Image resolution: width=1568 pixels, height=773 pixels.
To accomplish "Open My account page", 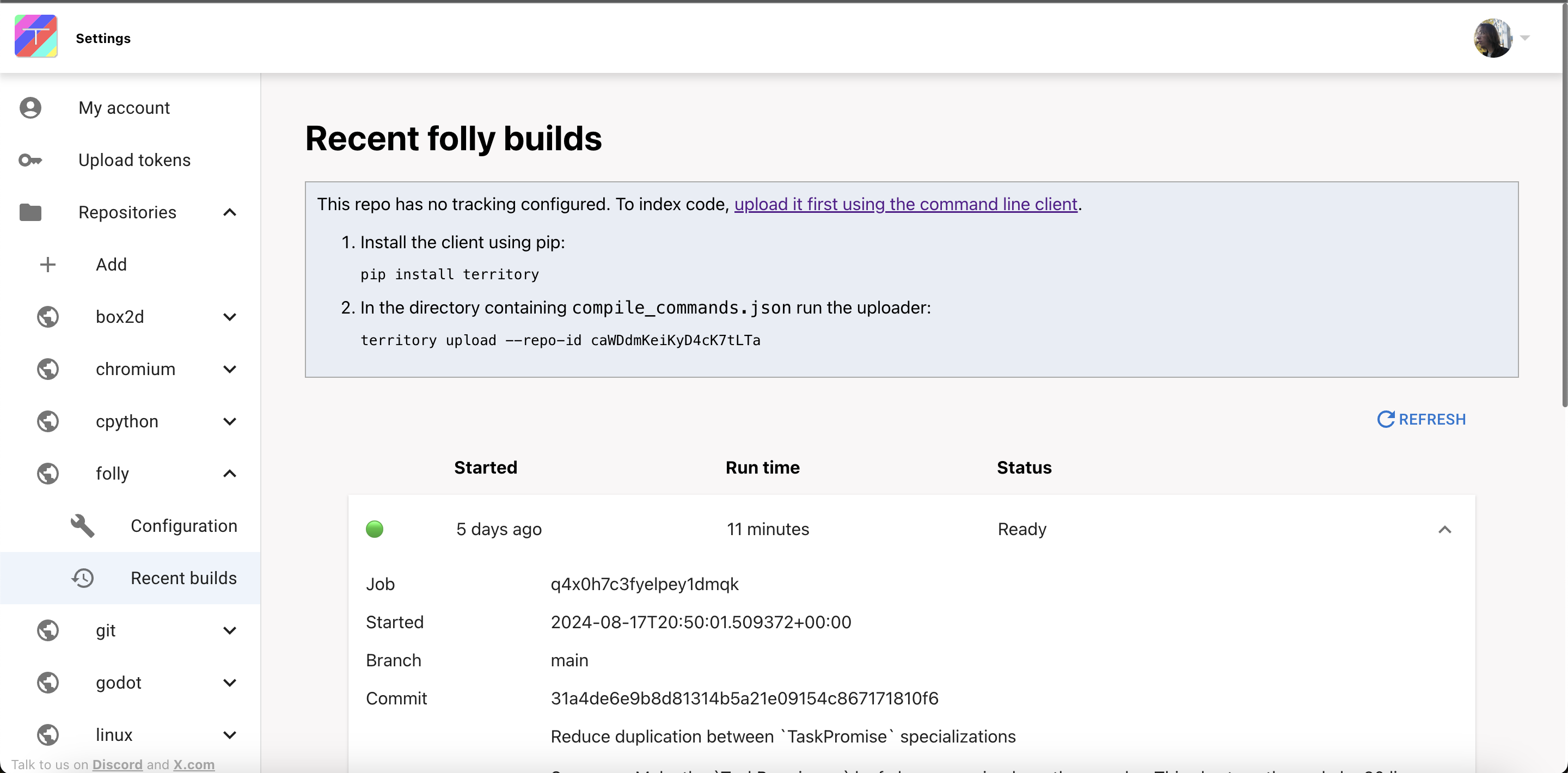I will [x=124, y=108].
